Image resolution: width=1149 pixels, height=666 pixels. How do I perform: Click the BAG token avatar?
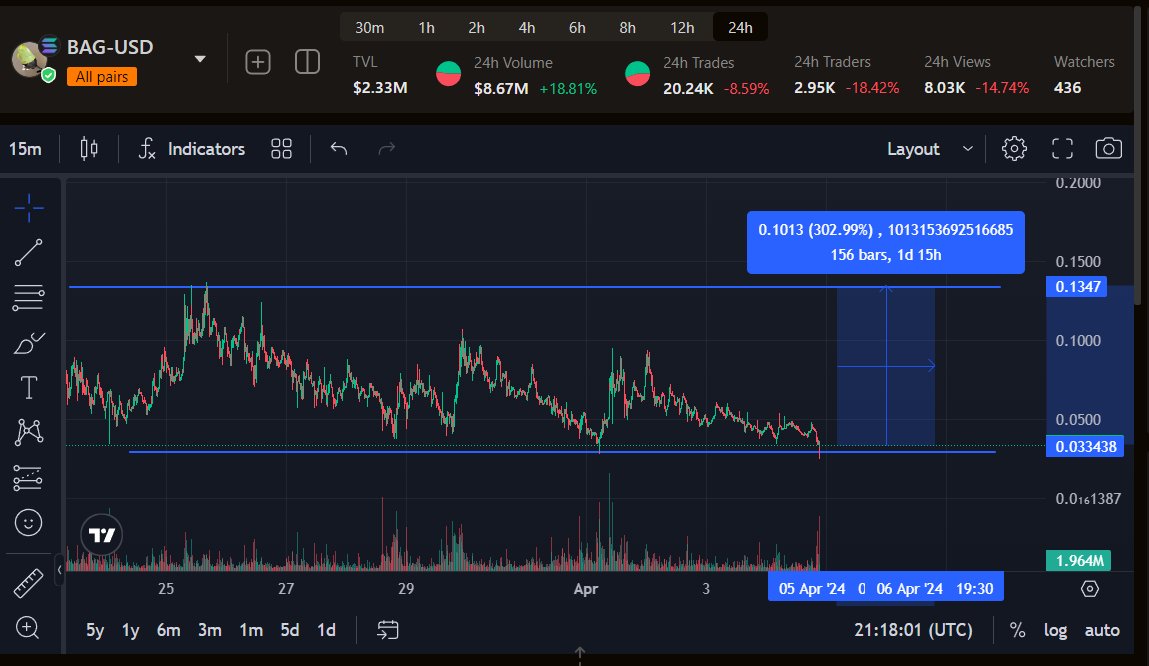[31, 59]
